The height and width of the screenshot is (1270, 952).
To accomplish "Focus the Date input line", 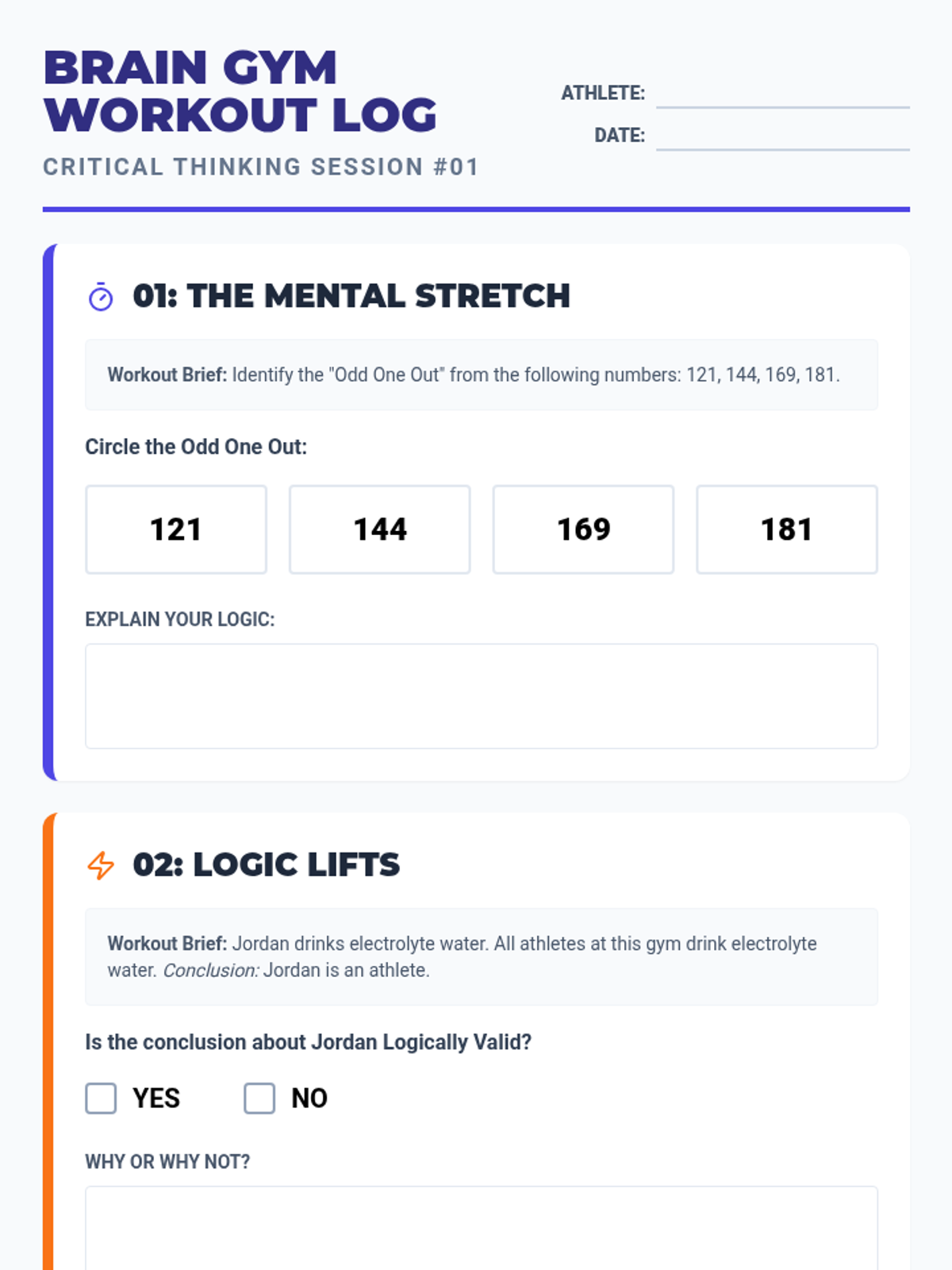I will coord(782,136).
